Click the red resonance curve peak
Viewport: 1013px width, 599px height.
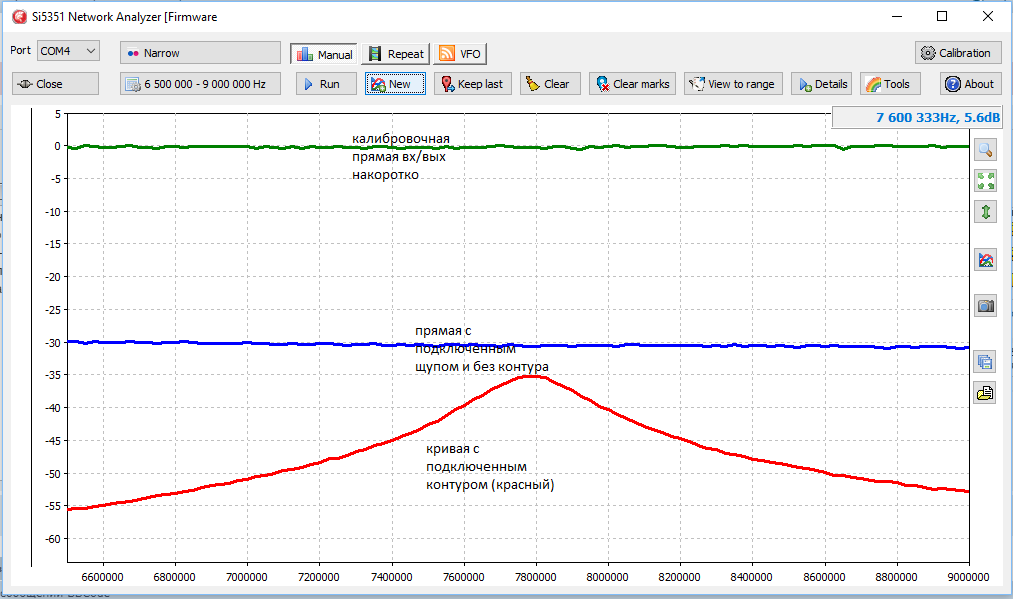pyautogui.click(x=530, y=376)
